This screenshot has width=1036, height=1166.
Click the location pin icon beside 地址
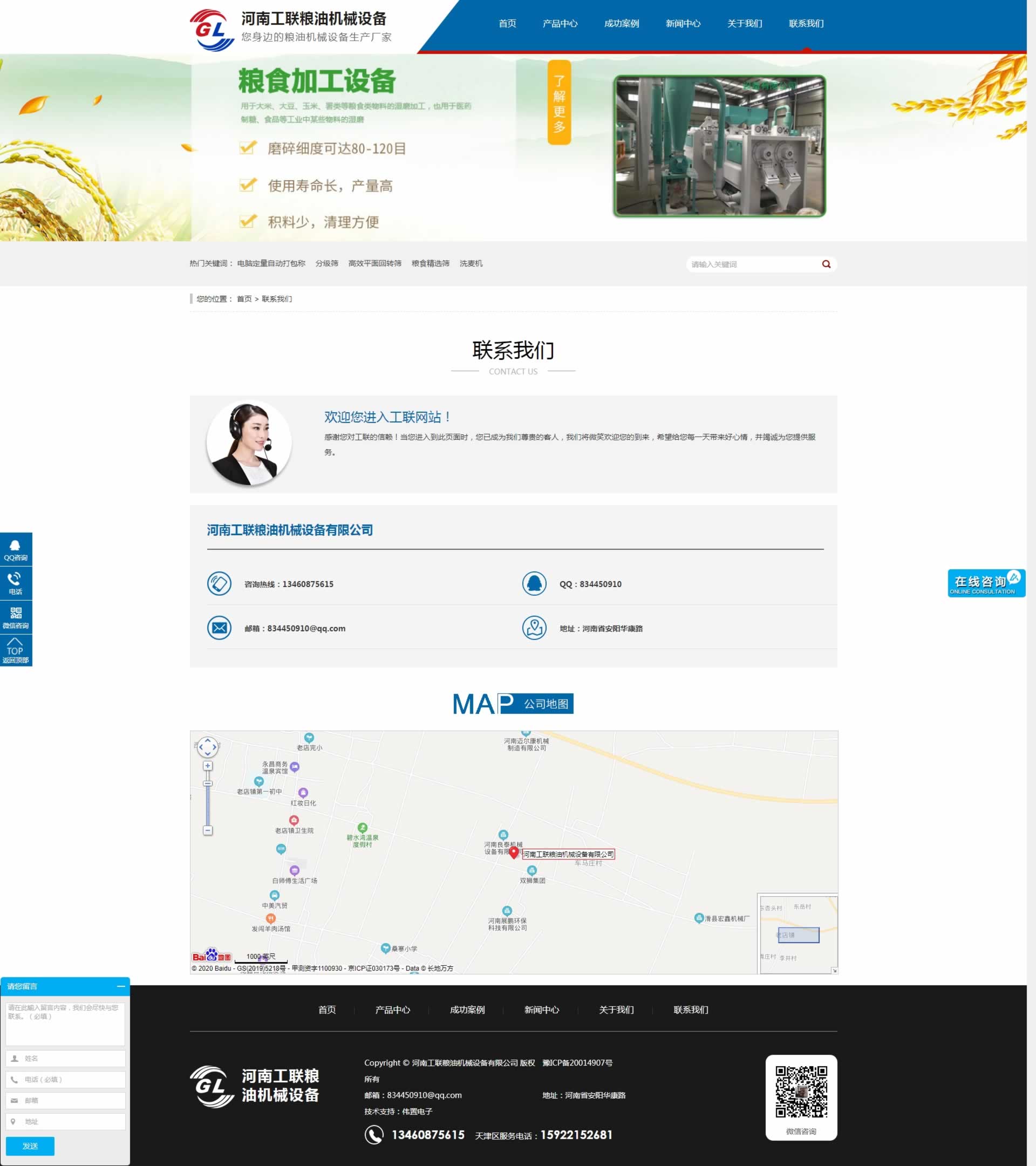point(535,628)
